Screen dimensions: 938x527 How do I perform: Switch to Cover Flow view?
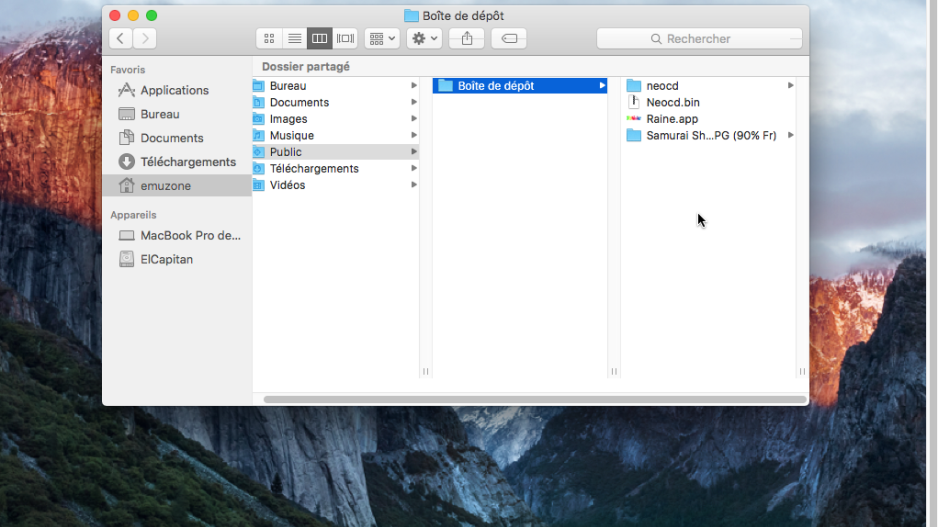point(345,38)
